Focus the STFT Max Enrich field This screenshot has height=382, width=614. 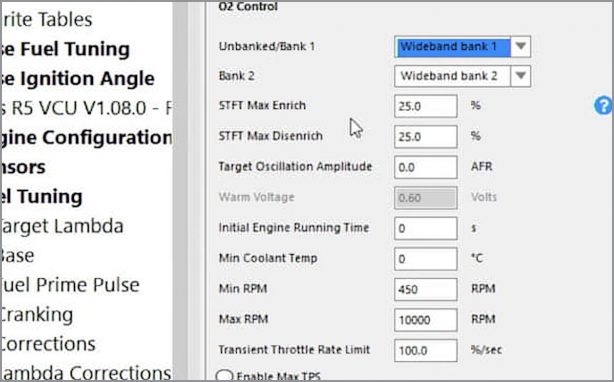click(x=426, y=106)
